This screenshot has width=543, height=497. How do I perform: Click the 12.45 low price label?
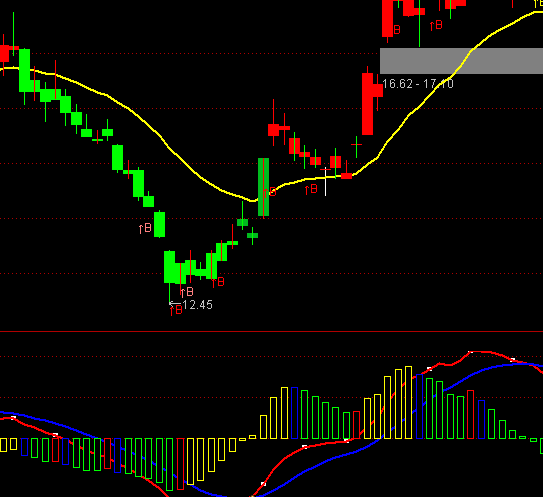(x=197, y=305)
